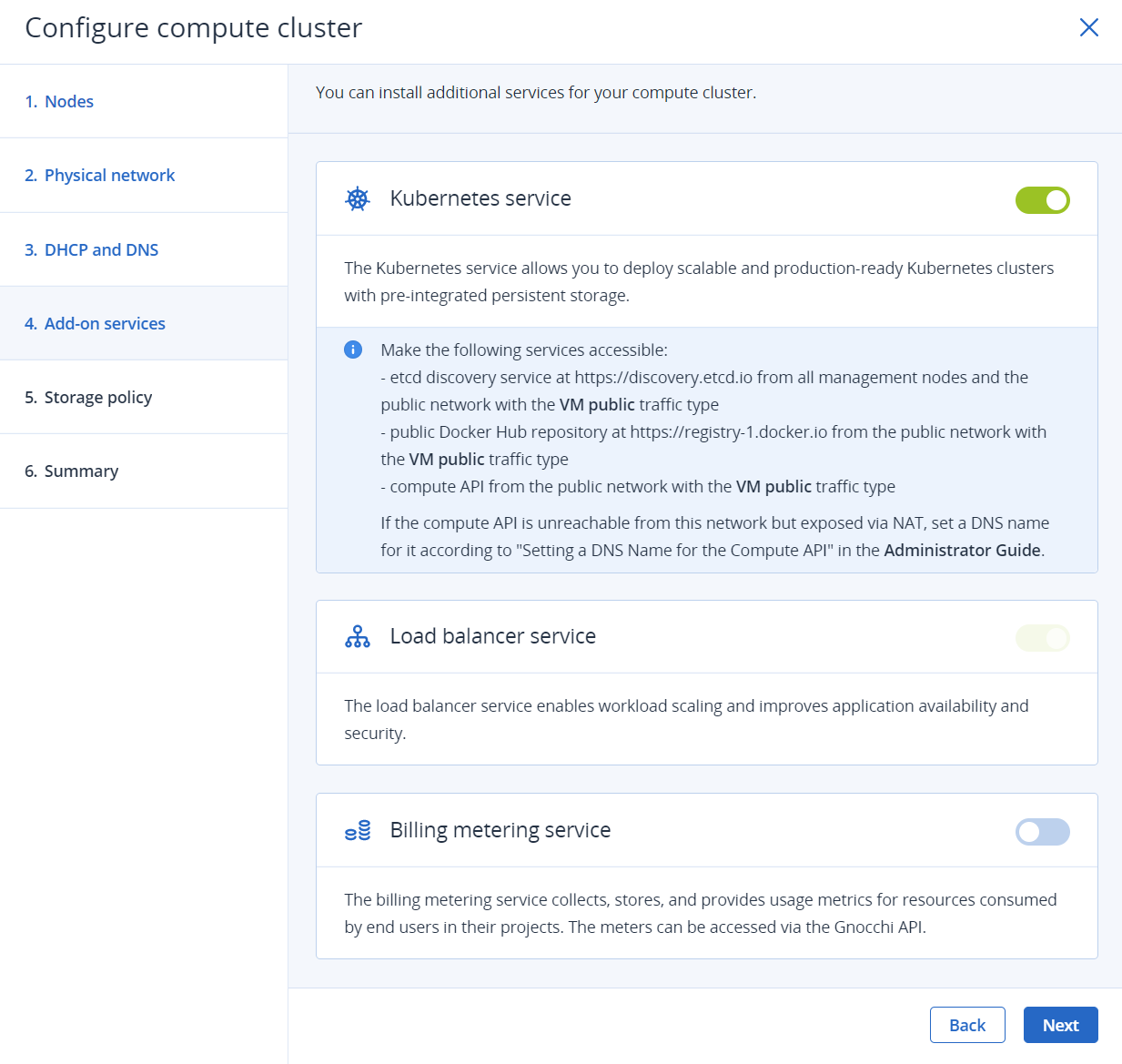Click the Load balancer service heading
Screen dimensions: 1122x1064
point(493,636)
